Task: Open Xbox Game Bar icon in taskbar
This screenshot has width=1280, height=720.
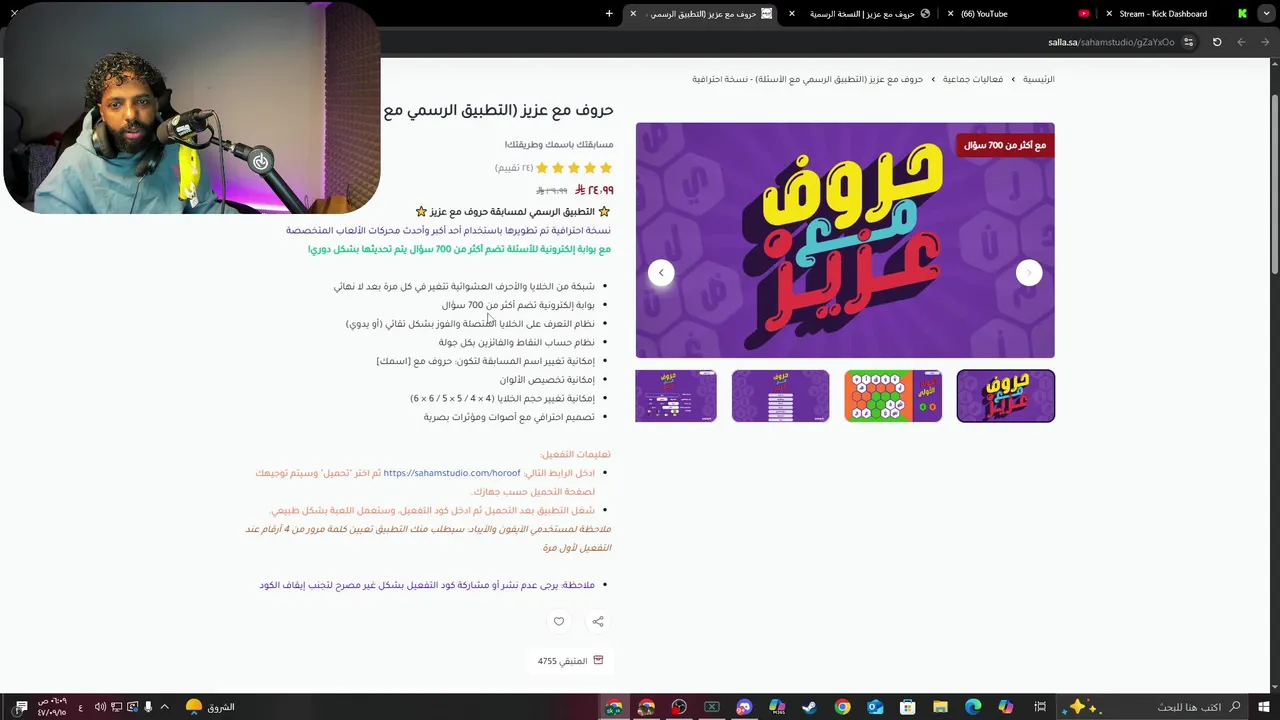Action: 712,707
